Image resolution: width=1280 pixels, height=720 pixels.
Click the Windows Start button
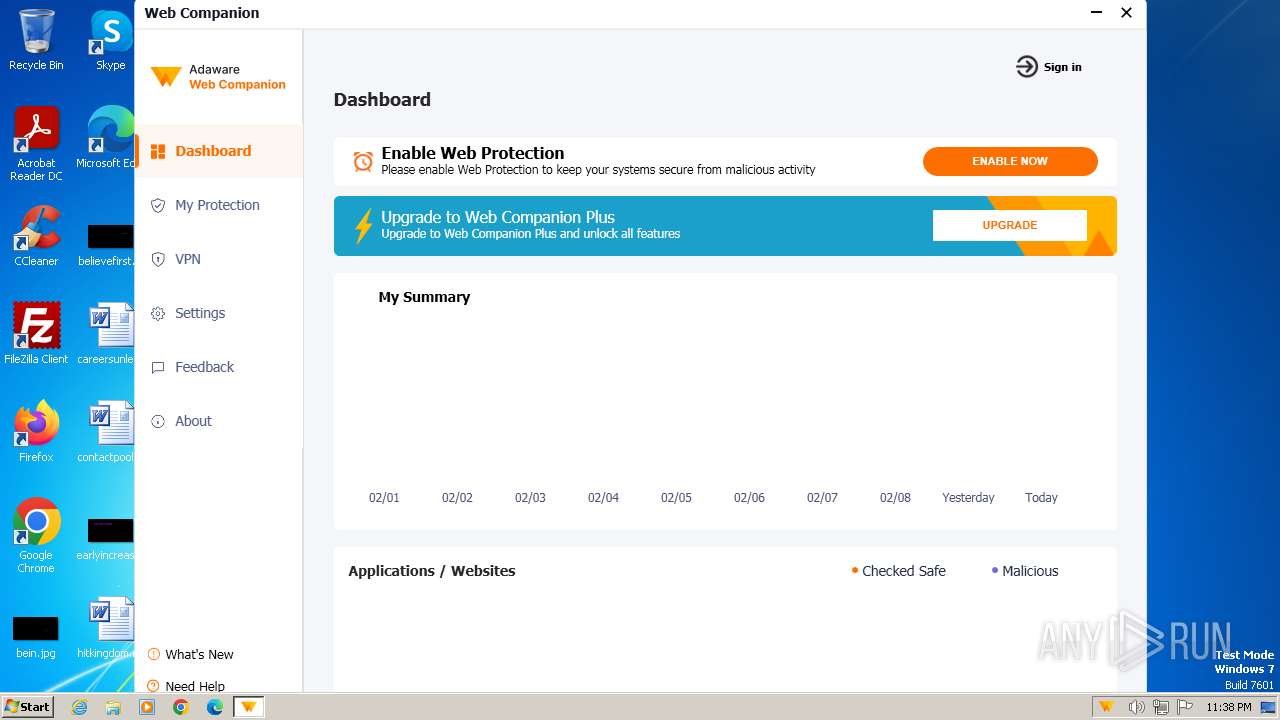28,706
